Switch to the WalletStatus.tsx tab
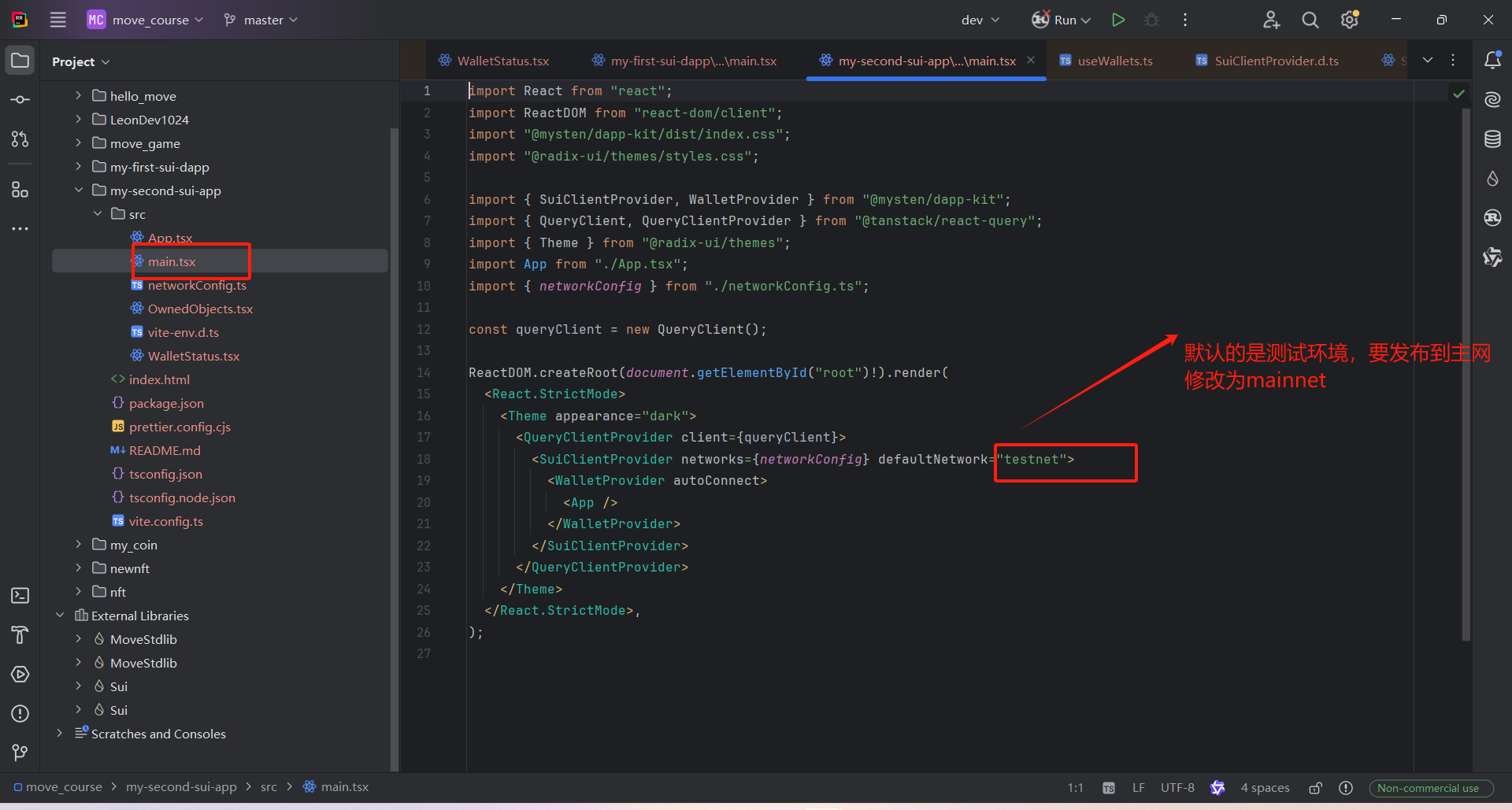This screenshot has width=1512, height=810. tap(494, 61)
